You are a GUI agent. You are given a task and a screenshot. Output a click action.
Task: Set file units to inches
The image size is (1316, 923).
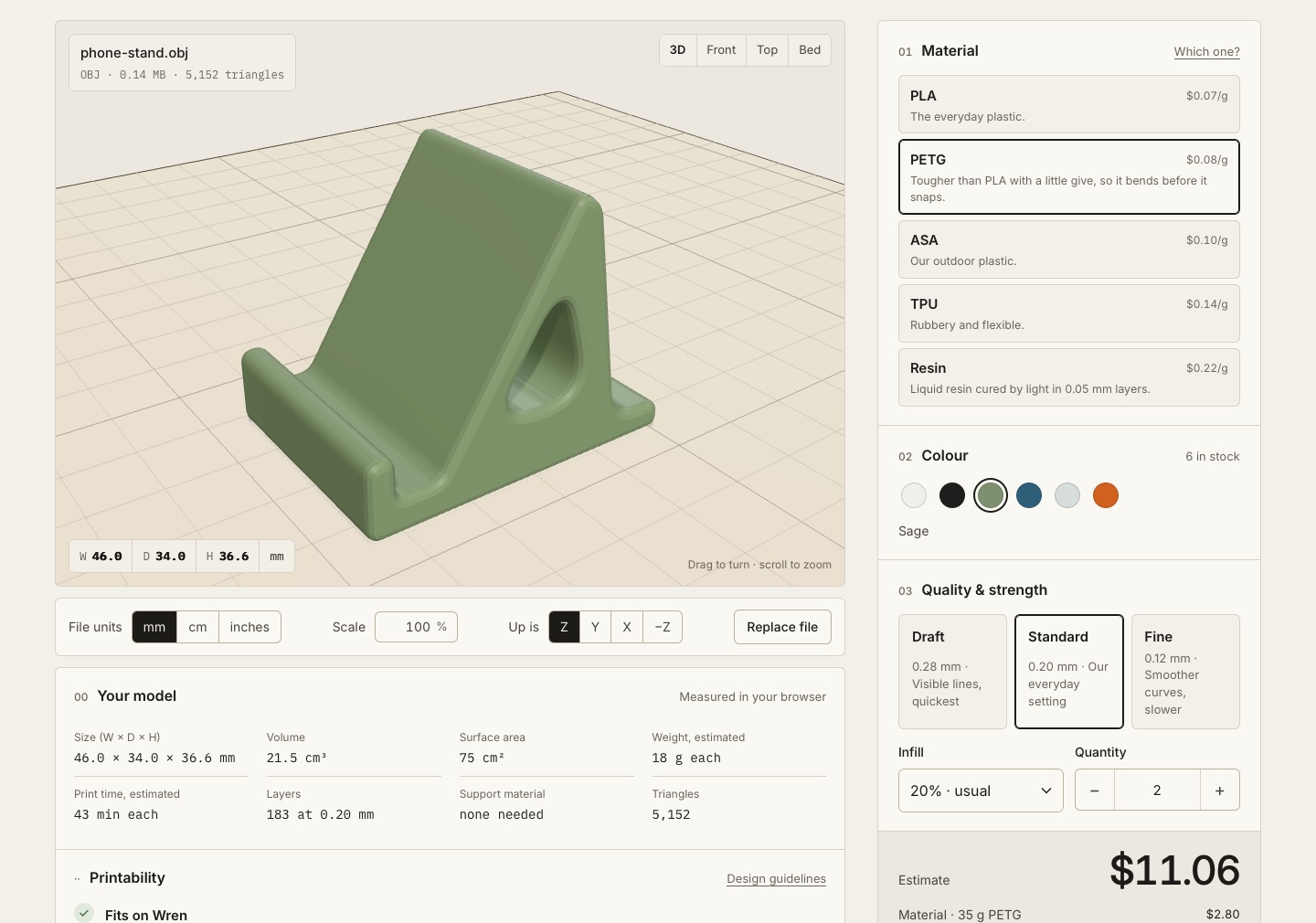[x=249, y=627]
